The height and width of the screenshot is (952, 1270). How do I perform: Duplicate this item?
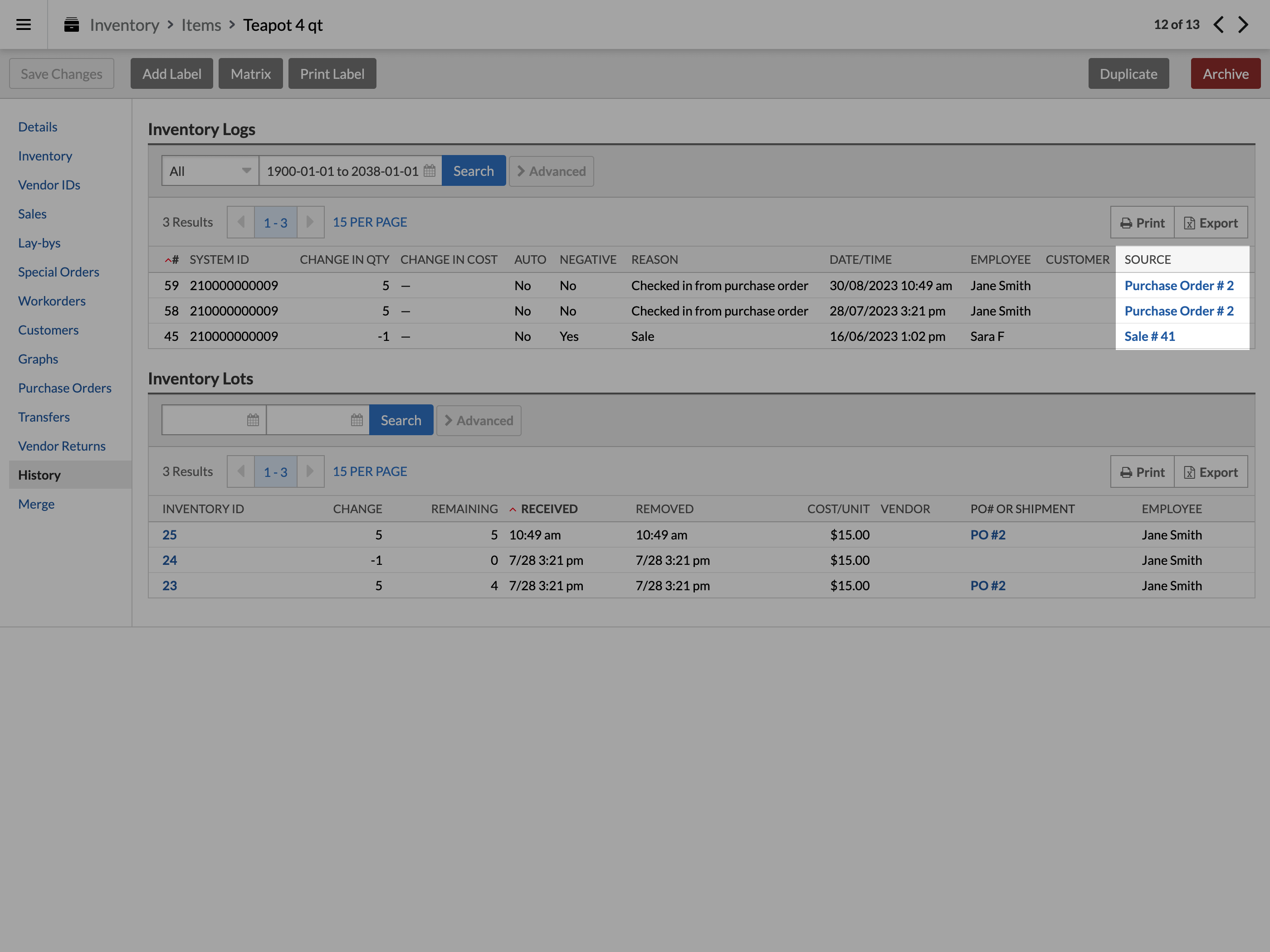coord(1129,73)
